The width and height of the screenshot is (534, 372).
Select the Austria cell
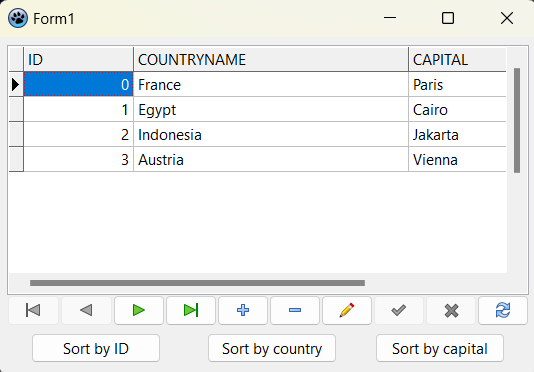pos(271,159)
